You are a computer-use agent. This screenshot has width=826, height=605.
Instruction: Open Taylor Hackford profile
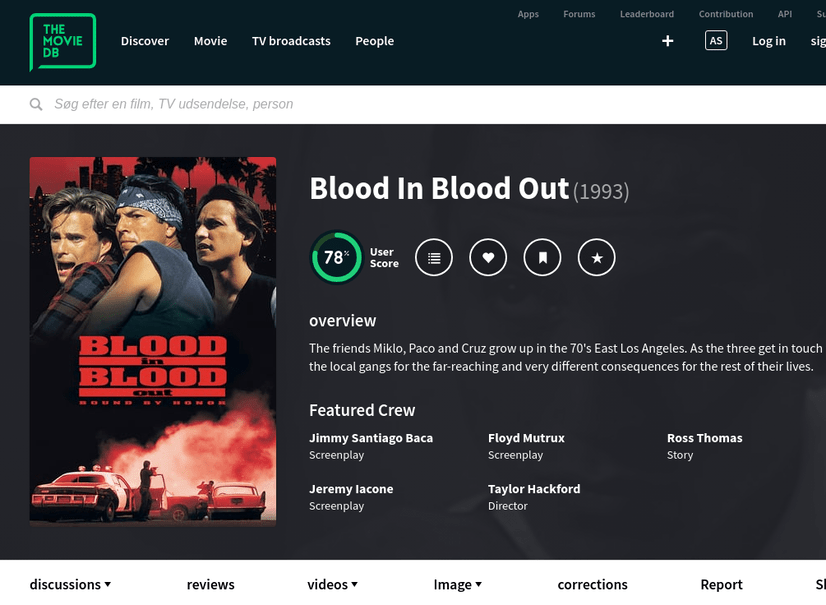(534, 489)
